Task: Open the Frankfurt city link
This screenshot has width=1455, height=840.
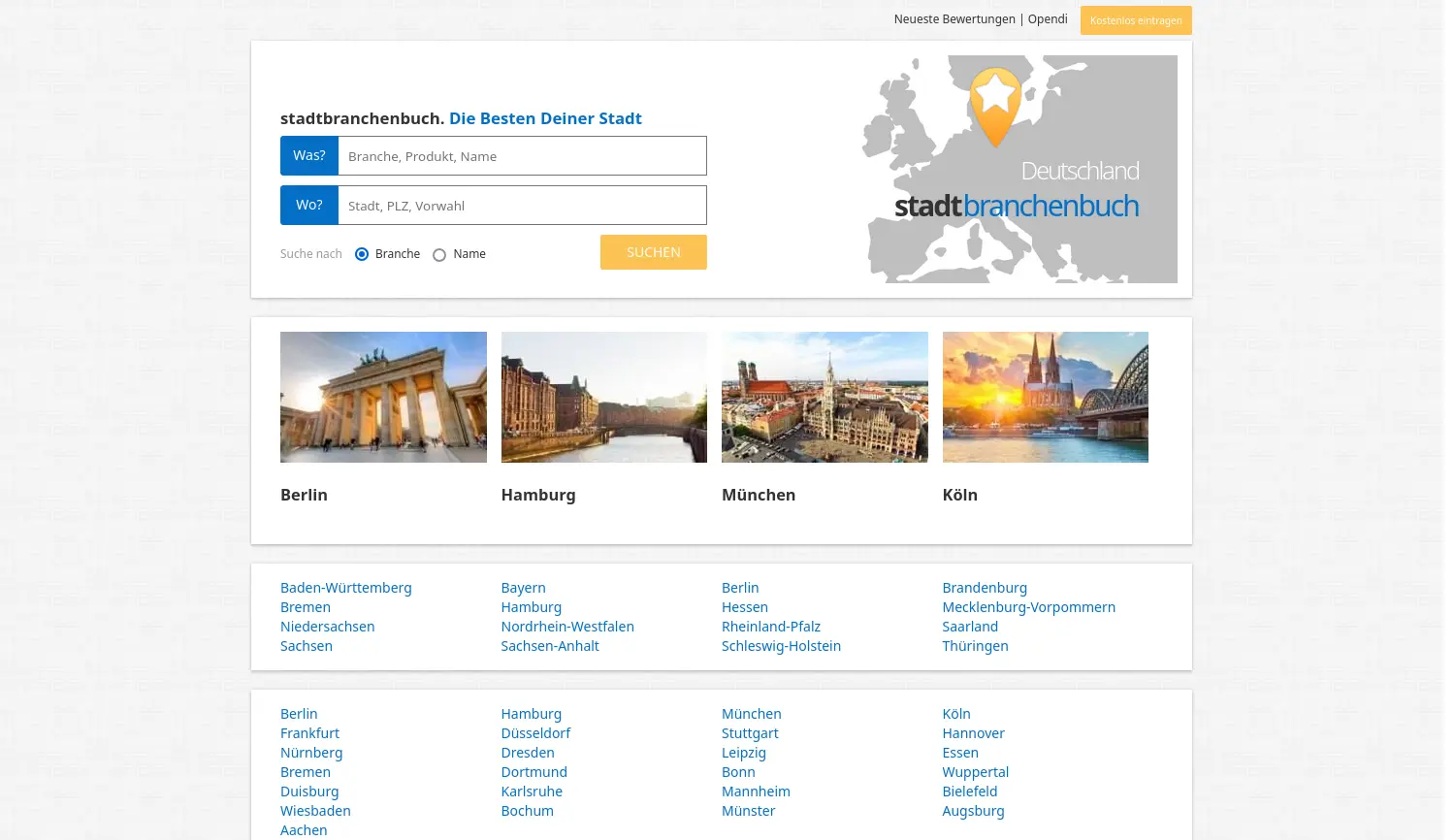Action: click(x=309, y=732)
